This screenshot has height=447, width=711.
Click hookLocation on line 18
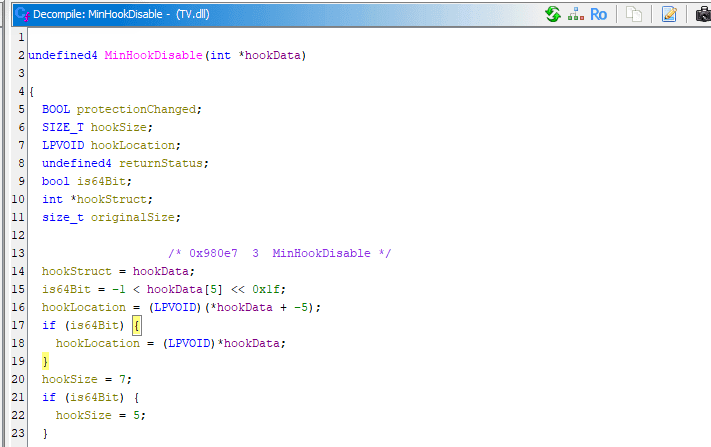coord(98,343)
